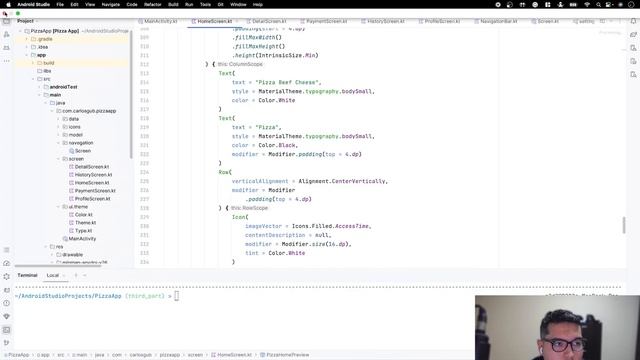Screen dimensions: 640x360
Task: Open the Android Studio application menu
Action: [x=33, y=4]
